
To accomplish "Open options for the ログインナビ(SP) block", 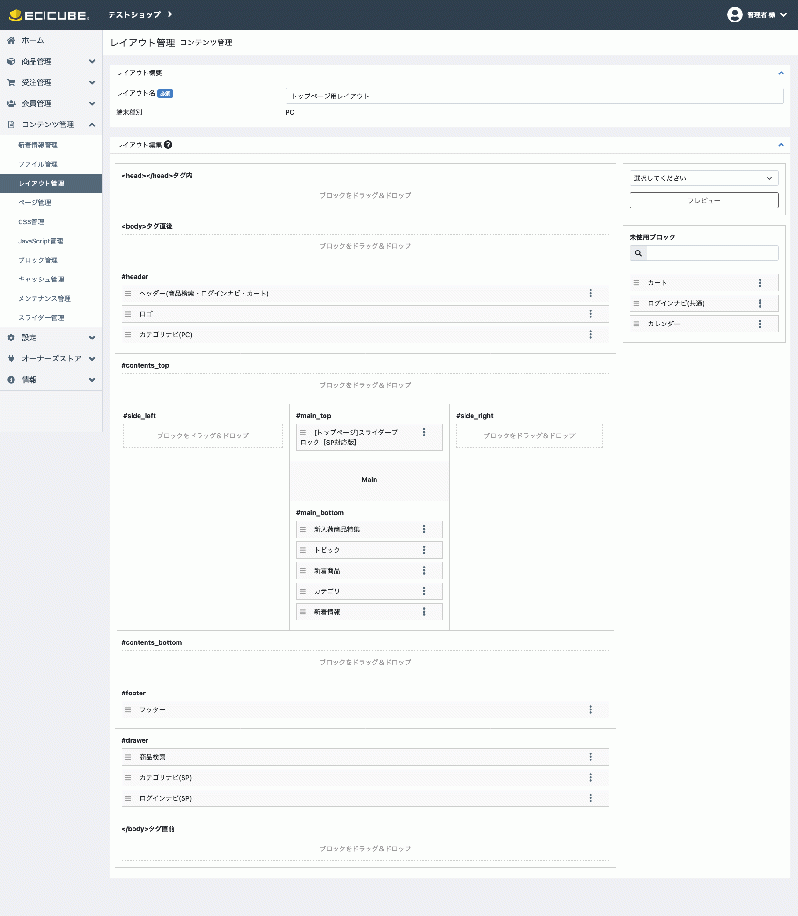I will tap(591, 798).
